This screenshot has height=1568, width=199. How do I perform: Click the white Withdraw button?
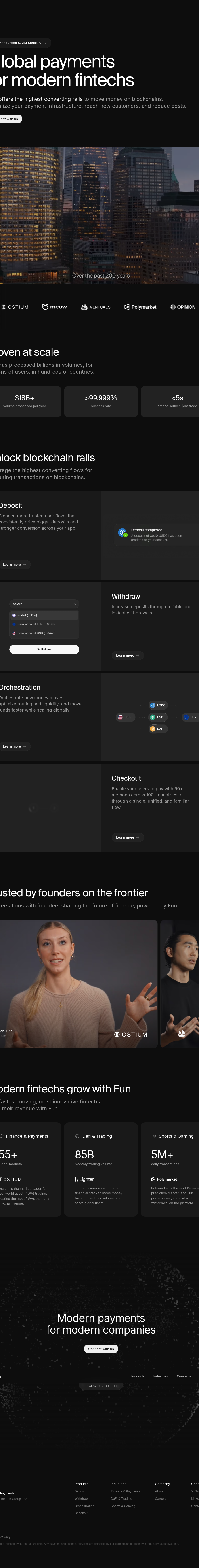pyautogui.click(x=44, y=650)
